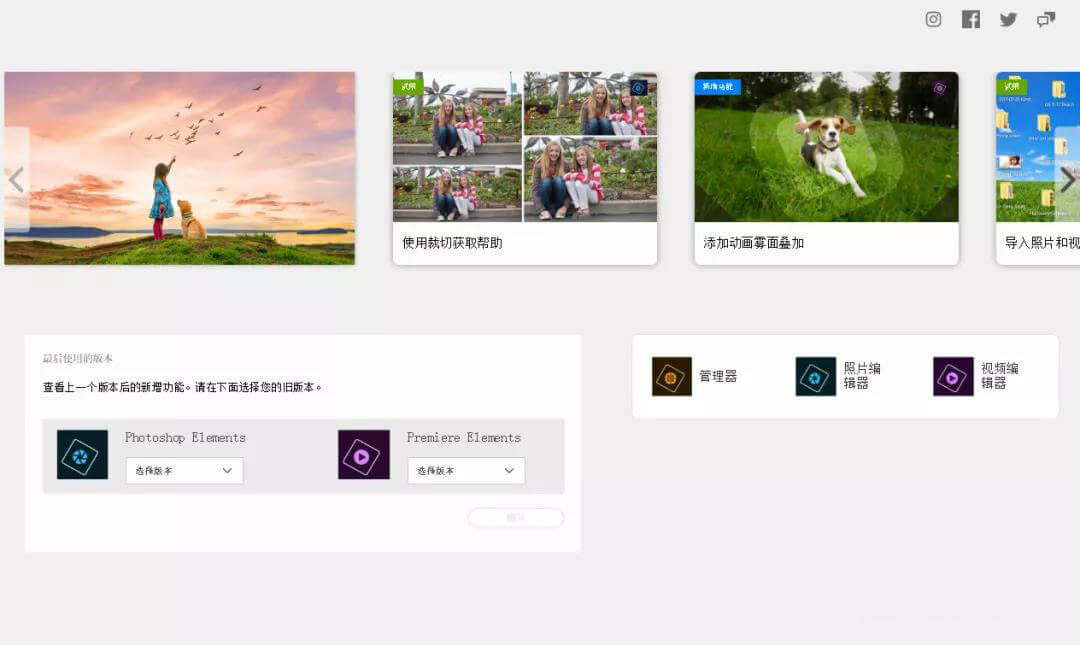The width and height of the screenshot is (1080, 645).
Task: Click the blue new-feature tag on dog card
Action: click(718, 86)
